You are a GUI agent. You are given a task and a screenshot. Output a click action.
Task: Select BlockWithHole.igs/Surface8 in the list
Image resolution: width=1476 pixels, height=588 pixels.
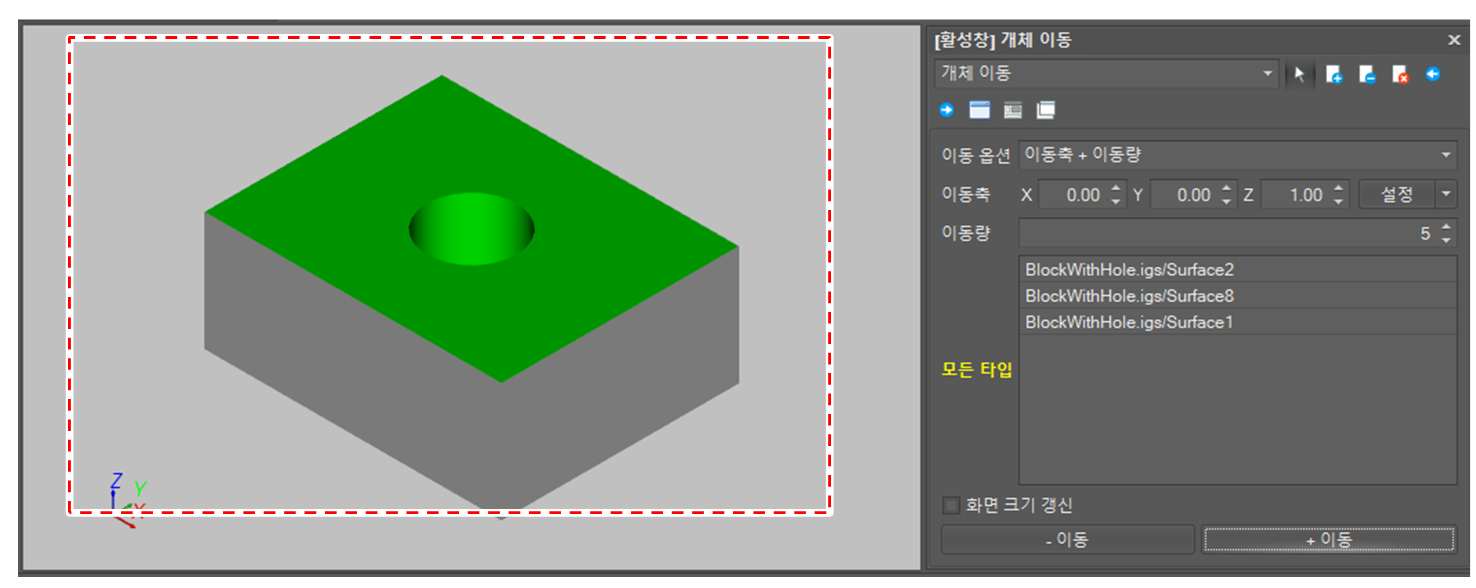coord(1129,296)
